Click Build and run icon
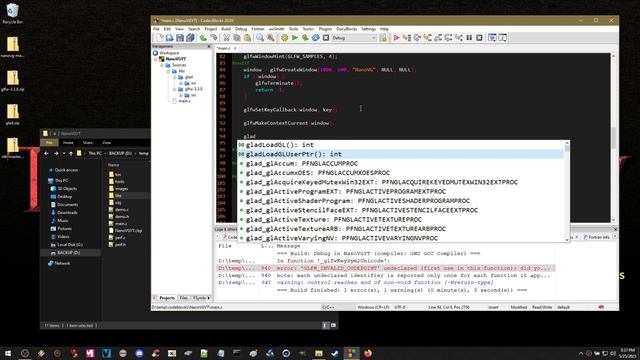 point(305,38)
